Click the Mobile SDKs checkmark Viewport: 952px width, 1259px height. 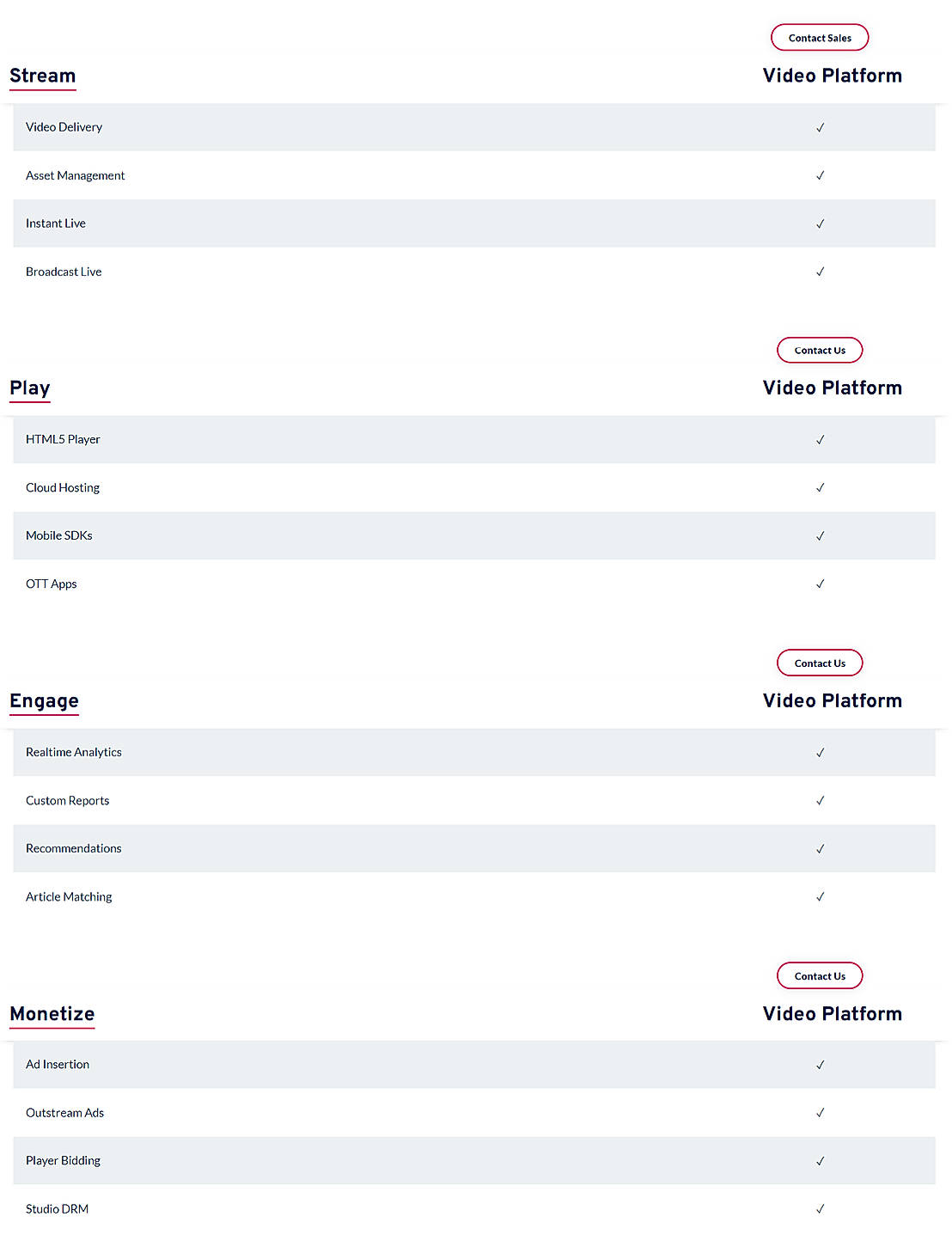pos(820,536)
